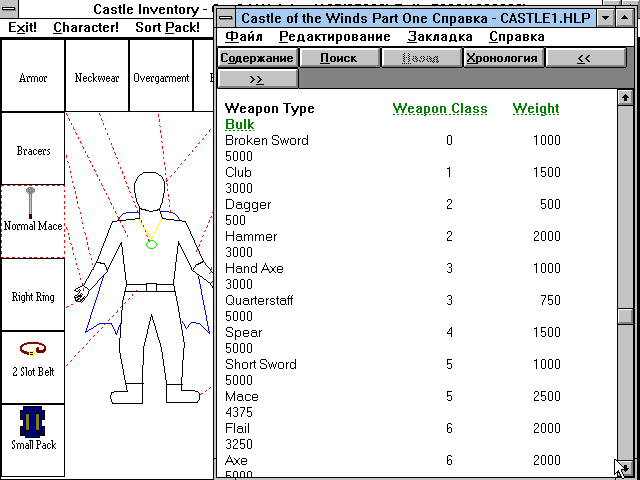Open Castle Inventory window system menu box
The height and width of the screenshot is (480, 640).
point(8,8)
